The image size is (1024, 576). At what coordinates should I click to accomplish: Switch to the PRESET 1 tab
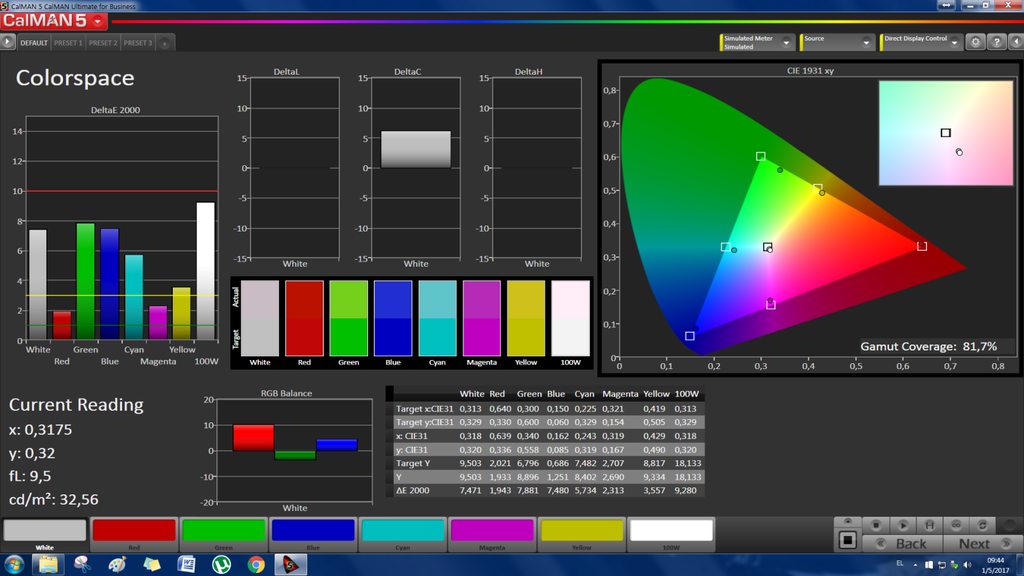click(68, 43)
